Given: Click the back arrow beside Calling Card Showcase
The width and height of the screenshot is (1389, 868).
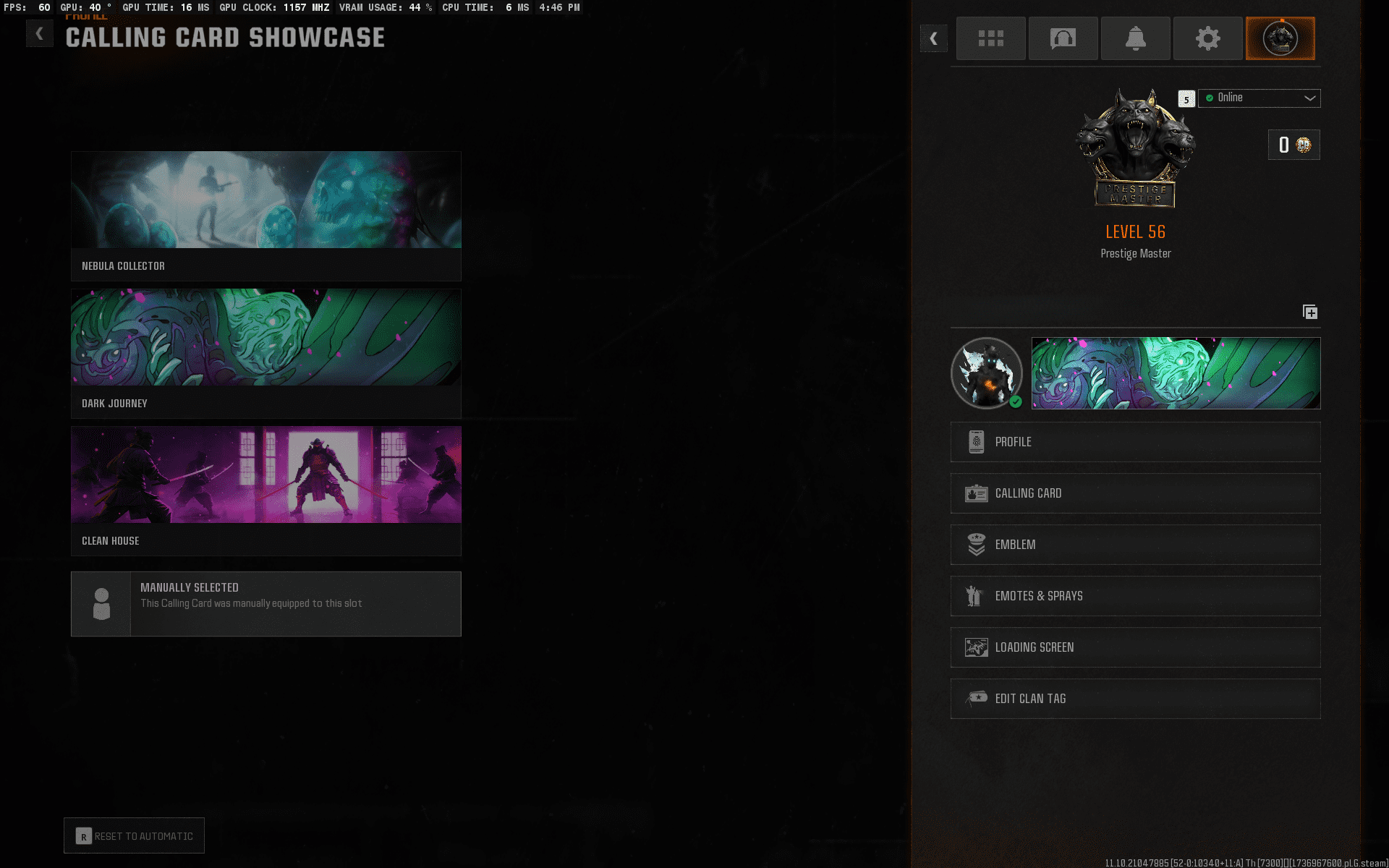Looking at the screenshot, I should (x=40, y=33).
